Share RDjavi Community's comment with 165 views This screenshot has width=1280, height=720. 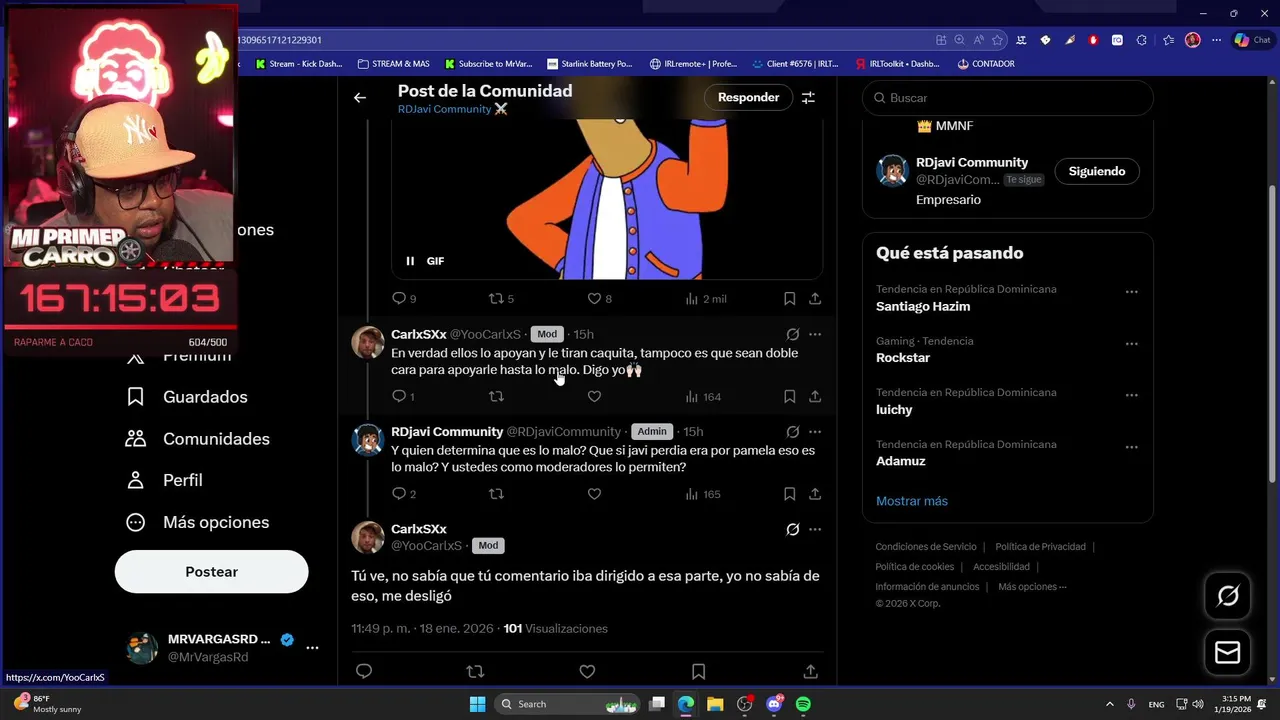click(815, 494)
